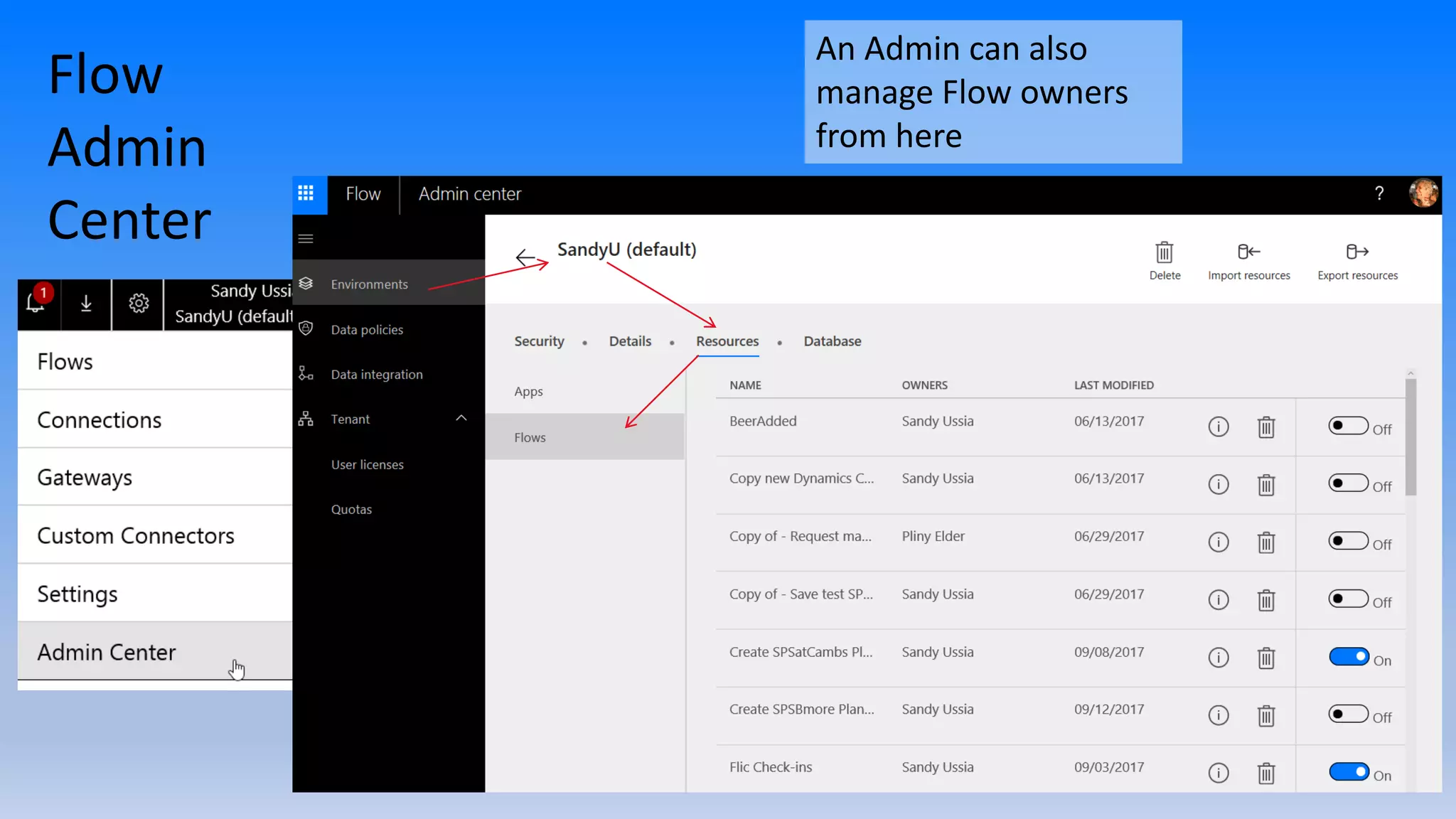The image size is (1456, 819).
Task: Open the help question mark icon
Action: (x=1379, y=193)
